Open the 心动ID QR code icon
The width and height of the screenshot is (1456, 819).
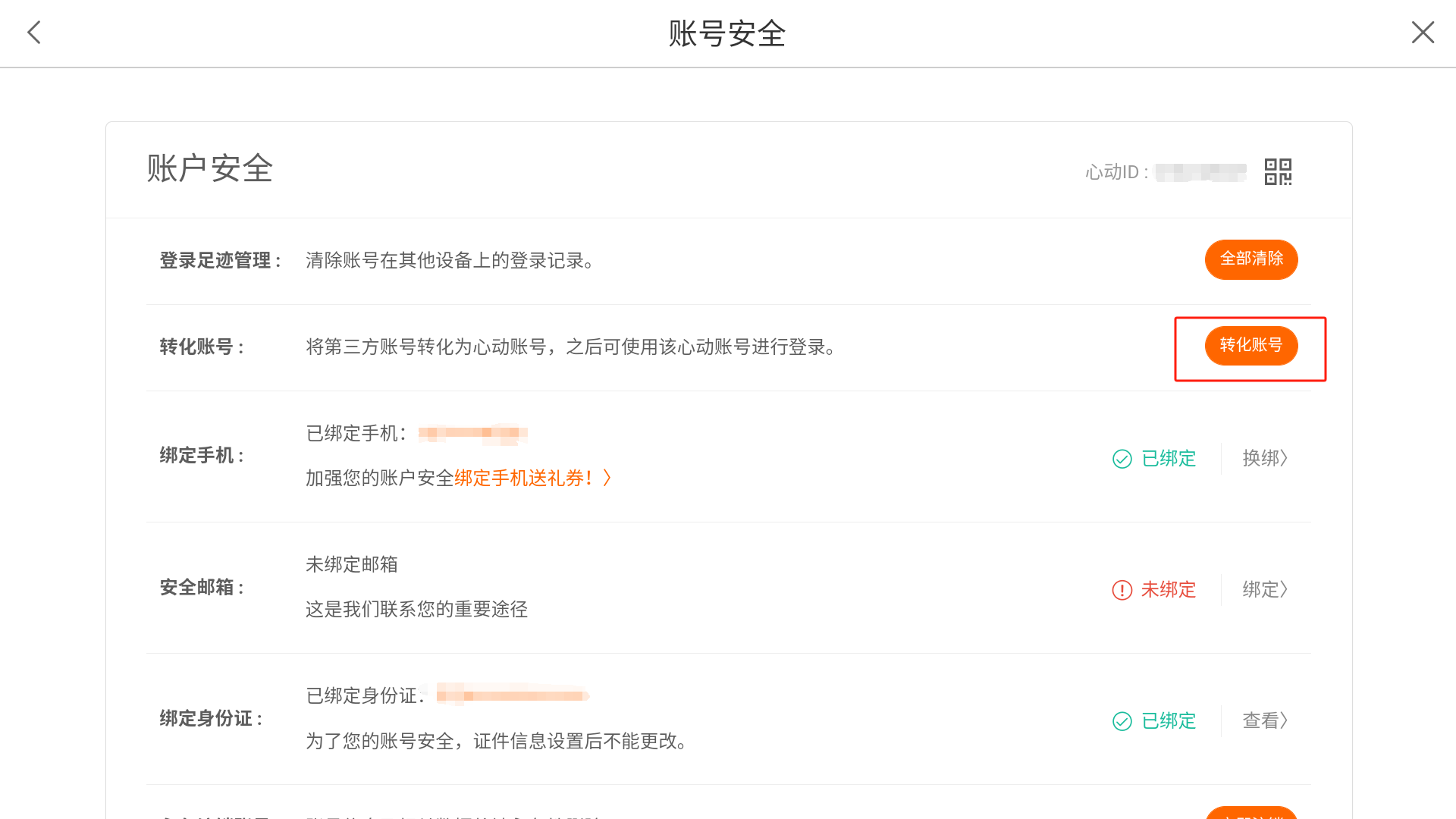(x=1278, y=172)
